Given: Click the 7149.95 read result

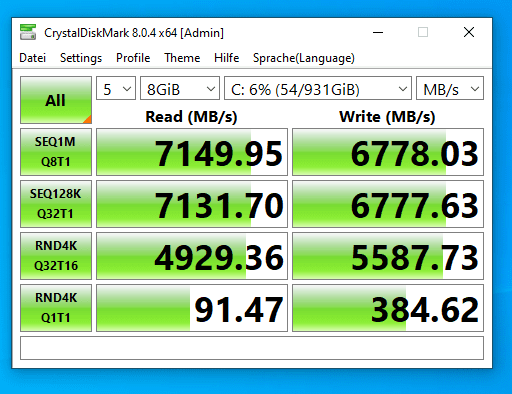Looking at the screenshot, I should [192, 152].
